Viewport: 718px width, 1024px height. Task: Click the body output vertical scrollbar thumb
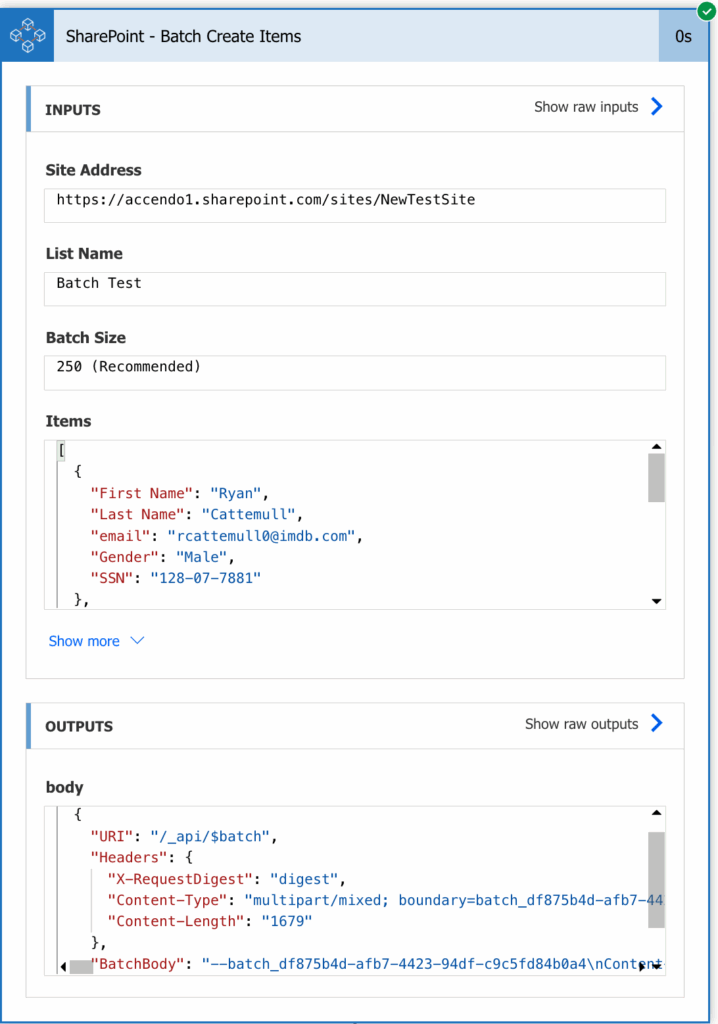(x=657, y=880)
